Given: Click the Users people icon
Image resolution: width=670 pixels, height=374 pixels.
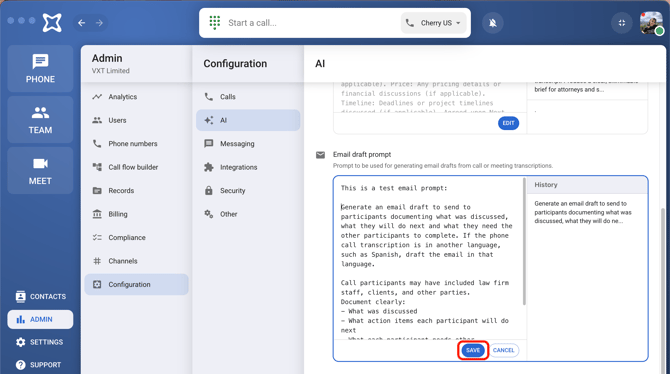Looking at the screenshot, I should (97, 120).
